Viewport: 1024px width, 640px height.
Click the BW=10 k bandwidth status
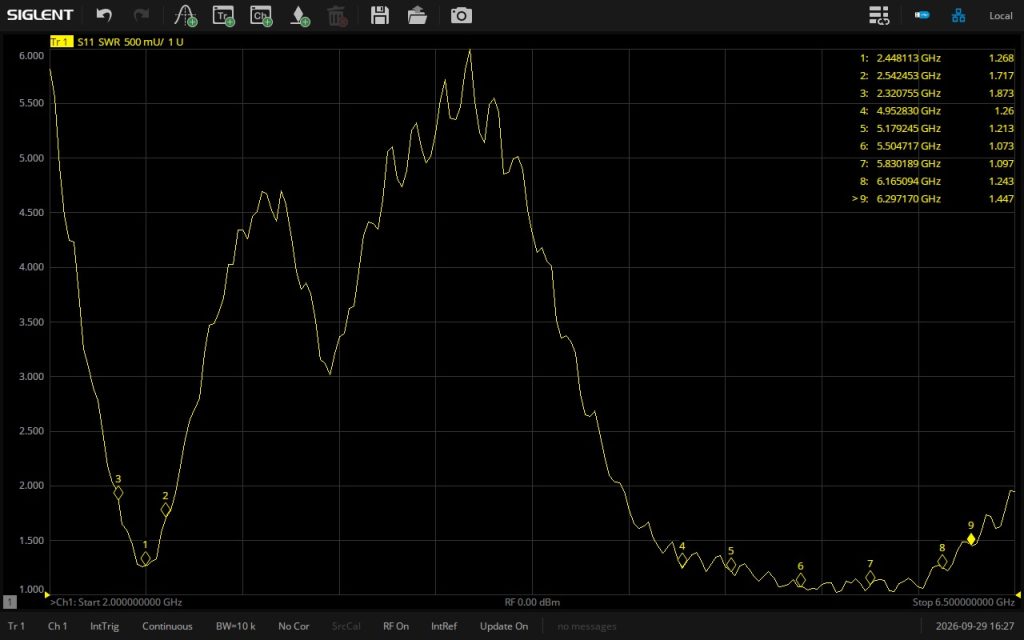coord(236,626)
